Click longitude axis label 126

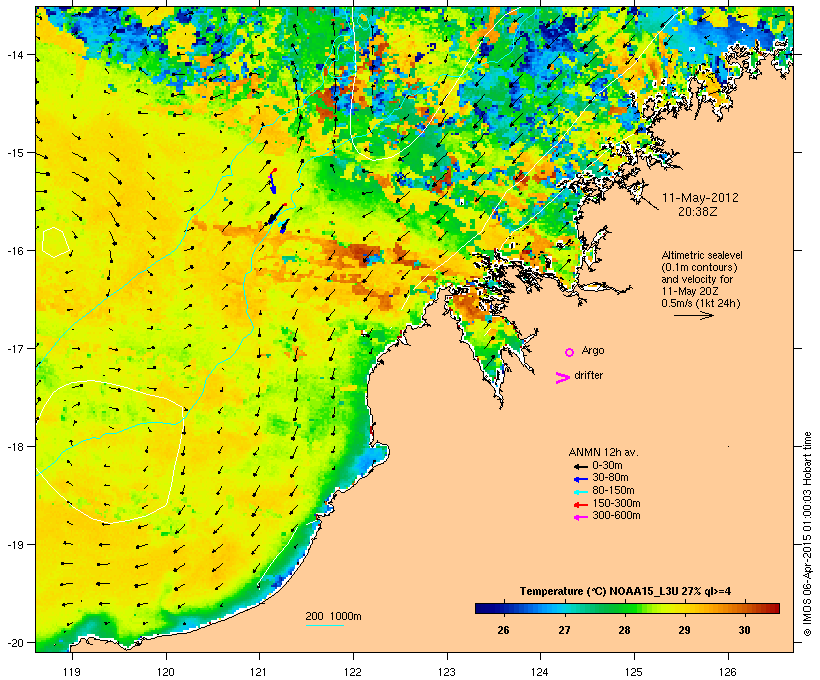(728, 672)
